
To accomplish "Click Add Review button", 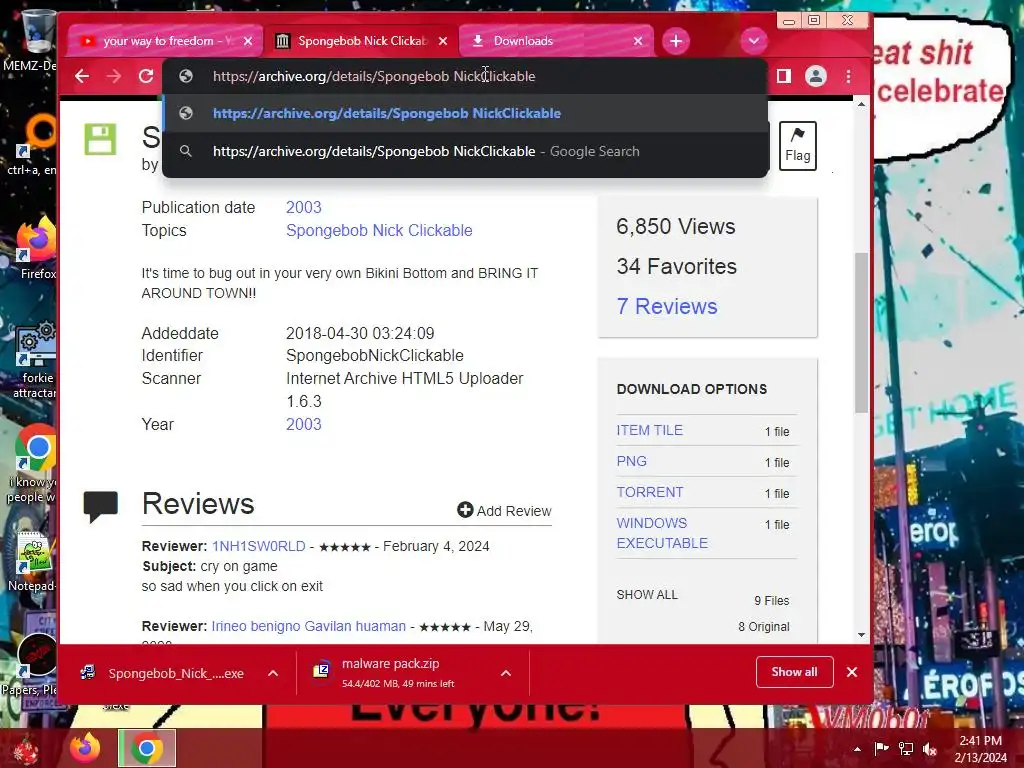I will (x=504, y=511).
